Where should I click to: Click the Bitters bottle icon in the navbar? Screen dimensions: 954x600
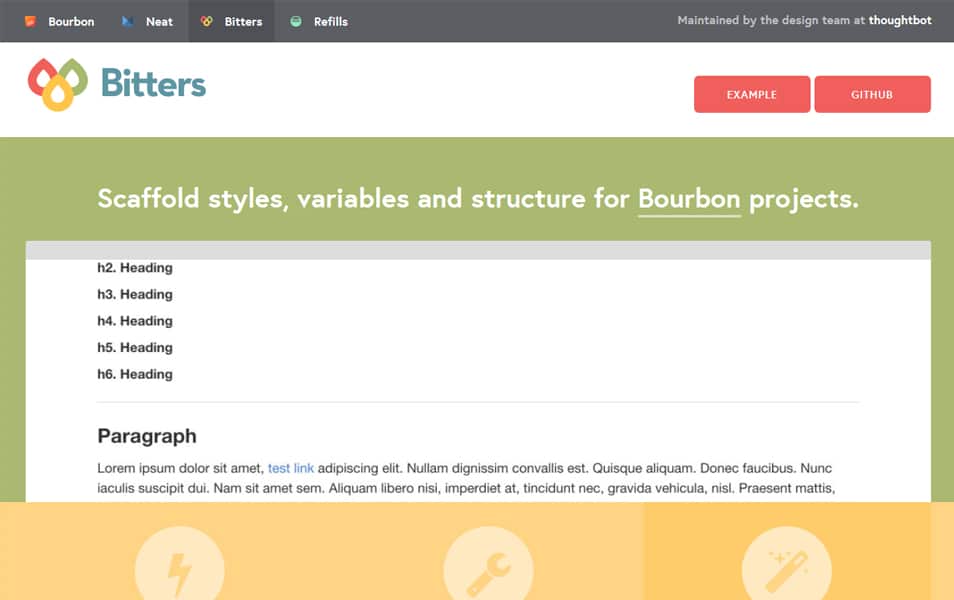208,21
